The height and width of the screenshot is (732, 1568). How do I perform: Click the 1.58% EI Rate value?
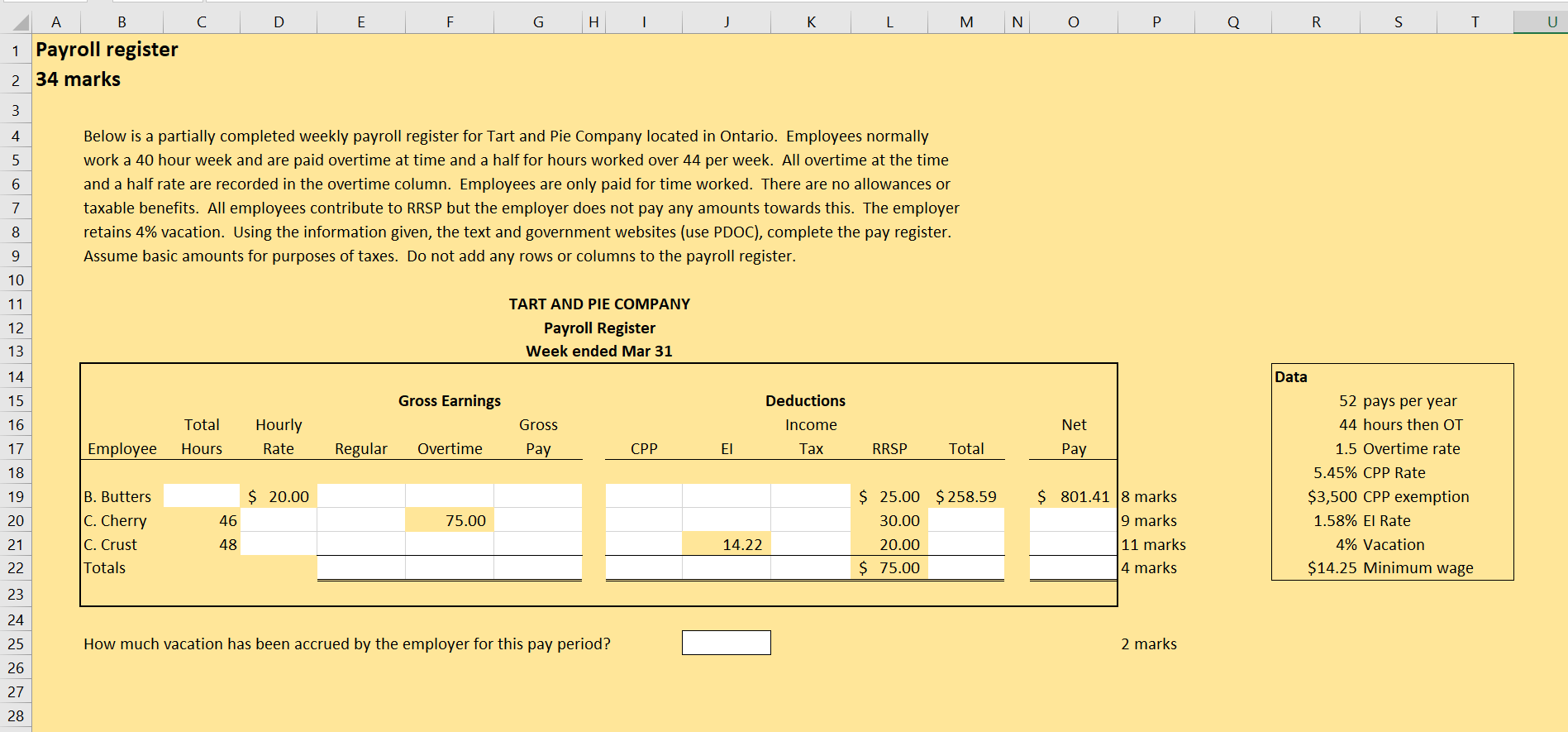tap(1335, 520)
